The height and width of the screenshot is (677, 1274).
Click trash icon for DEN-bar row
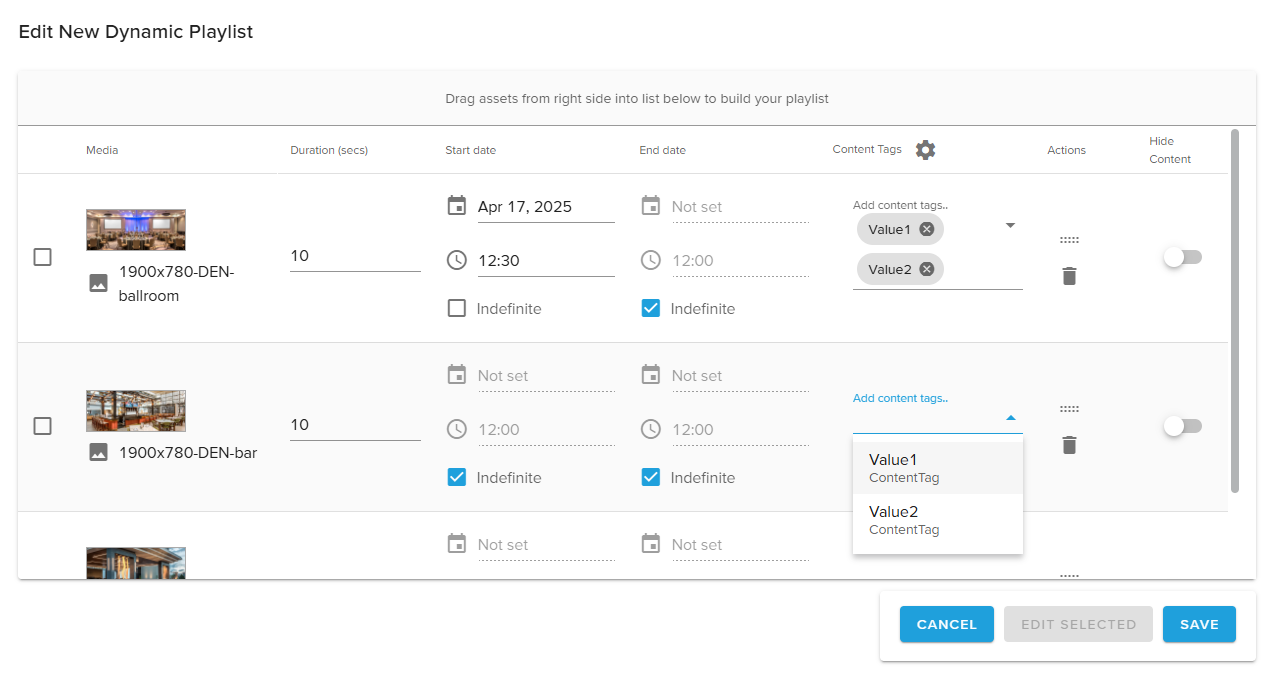[1069, 445]
